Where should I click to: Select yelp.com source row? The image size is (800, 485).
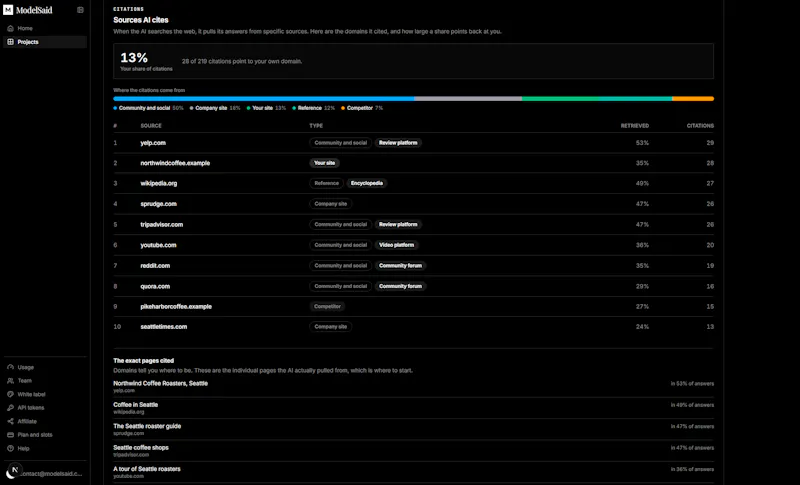(x=413, y=143)
